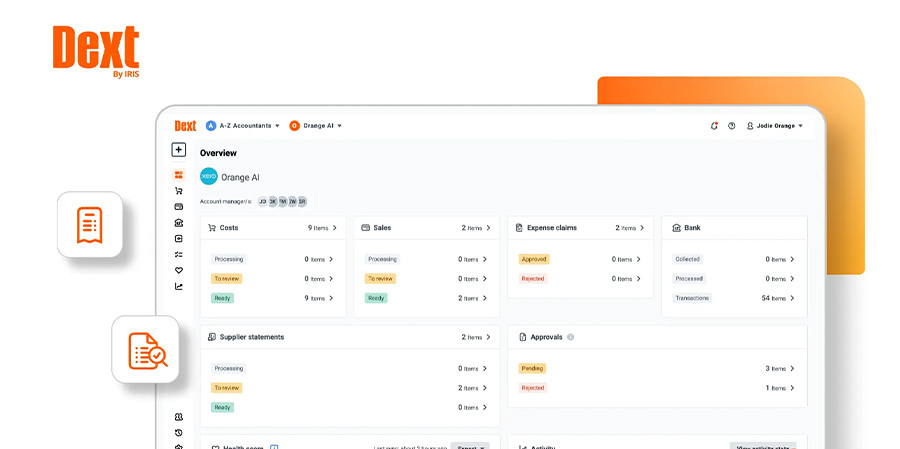Open the A-Z Accountants dropdown
Image resolution: width=900 pixels, height=449 pixels.
coord(243,126)
